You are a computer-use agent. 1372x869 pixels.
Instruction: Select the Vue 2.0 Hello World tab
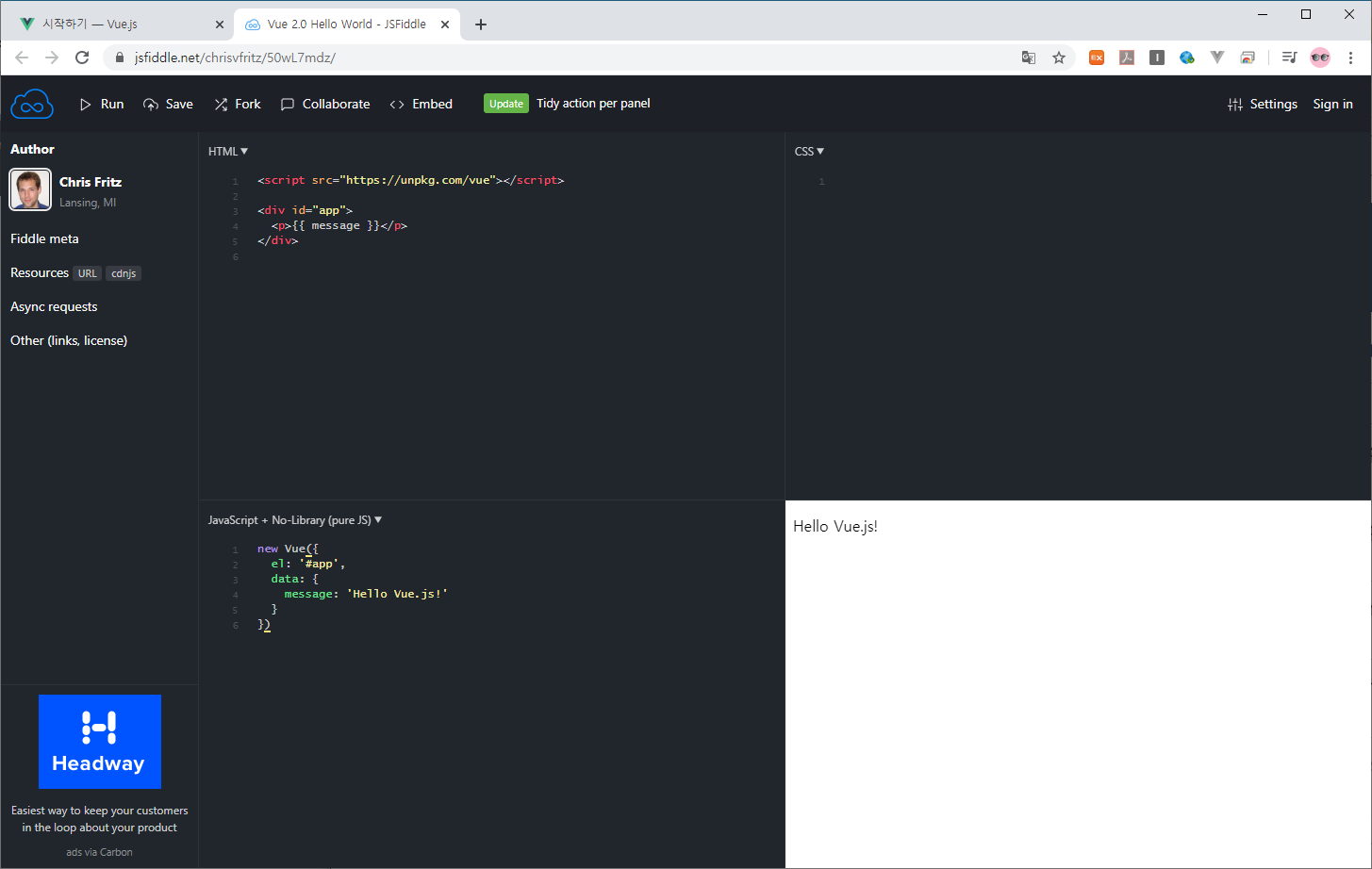[346, 25]
